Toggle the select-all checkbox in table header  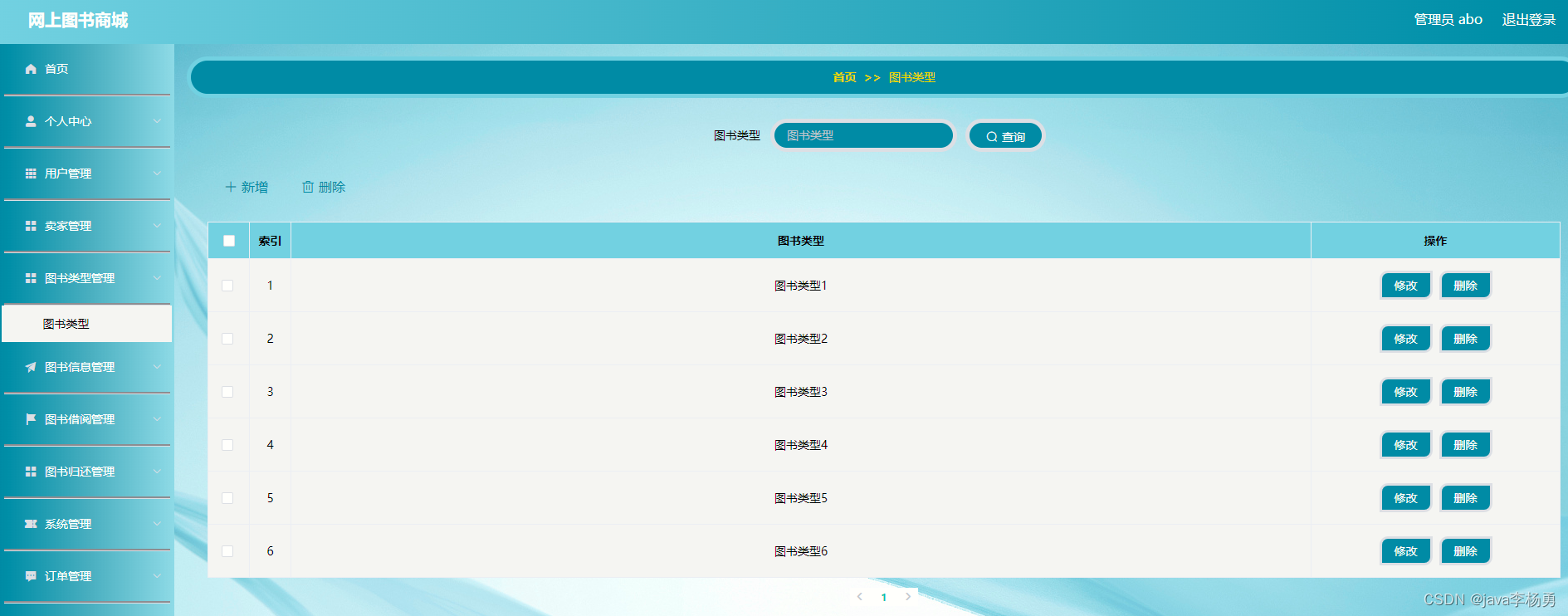click(x=229, y=241)
